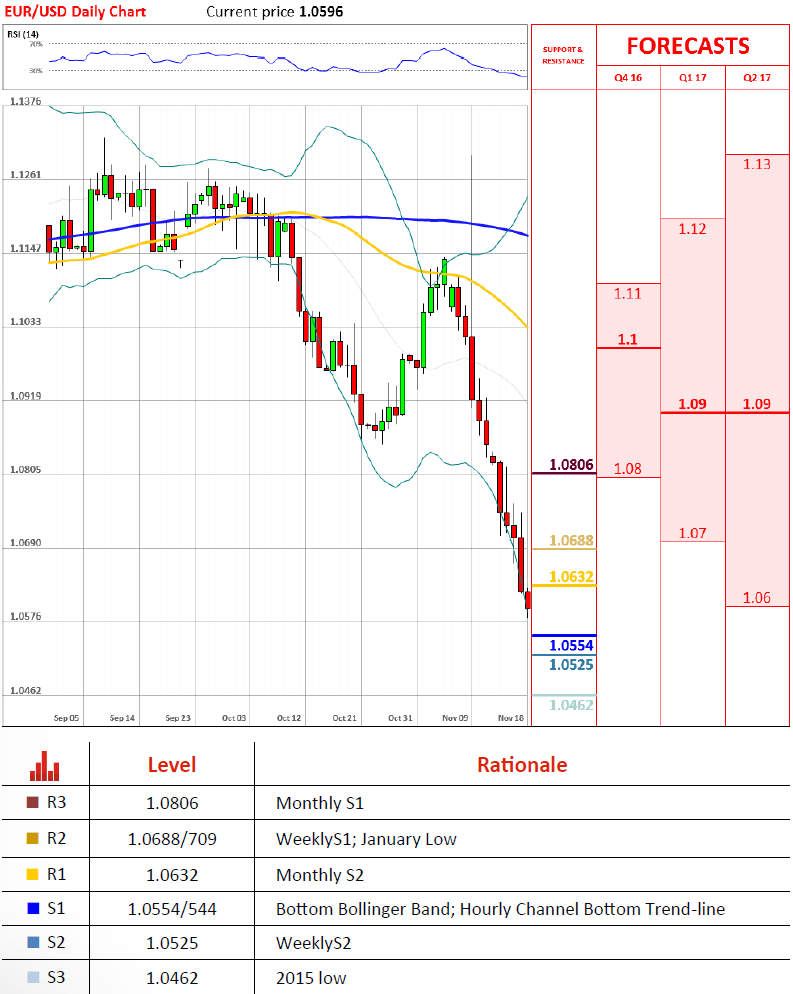Image resolution: width=793 pixels, height=994 pixels.
Task: Click the RSI (14) indicator label
Action: pos(23,34)
